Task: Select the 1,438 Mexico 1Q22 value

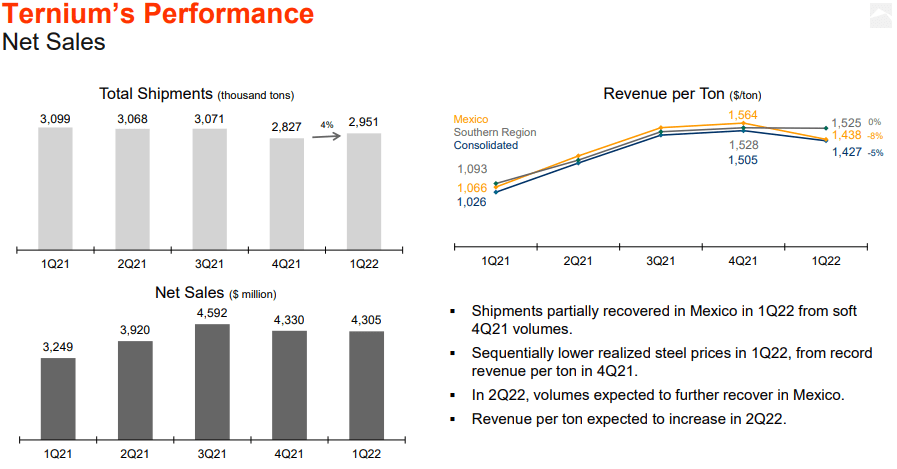Action: point(846,136)
